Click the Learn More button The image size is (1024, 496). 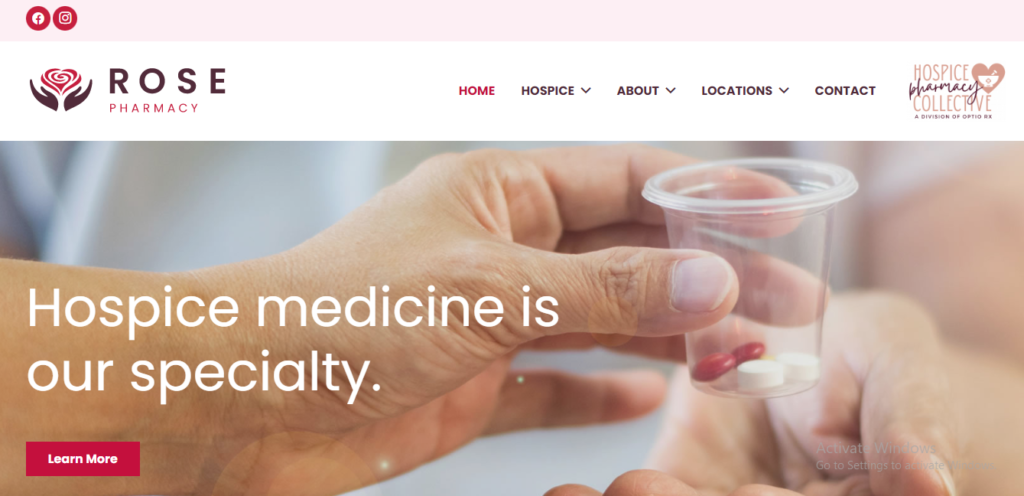pyautogui.click(x=83, y=459)
